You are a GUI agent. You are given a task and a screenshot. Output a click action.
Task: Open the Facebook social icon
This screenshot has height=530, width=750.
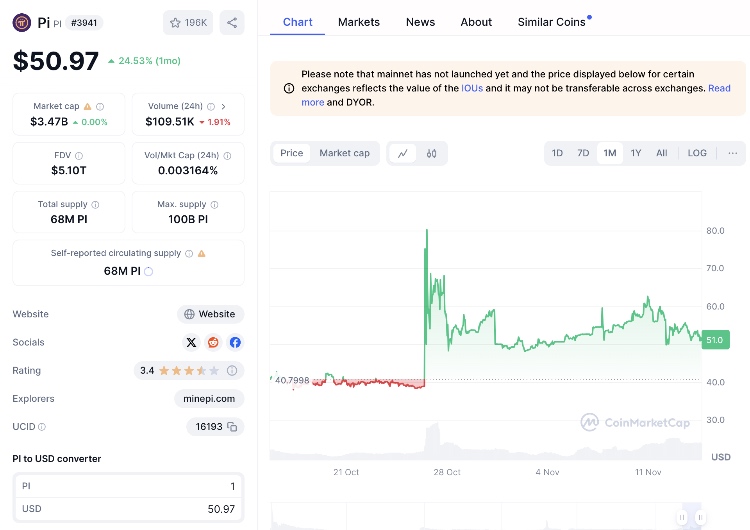tap(235, 342)
